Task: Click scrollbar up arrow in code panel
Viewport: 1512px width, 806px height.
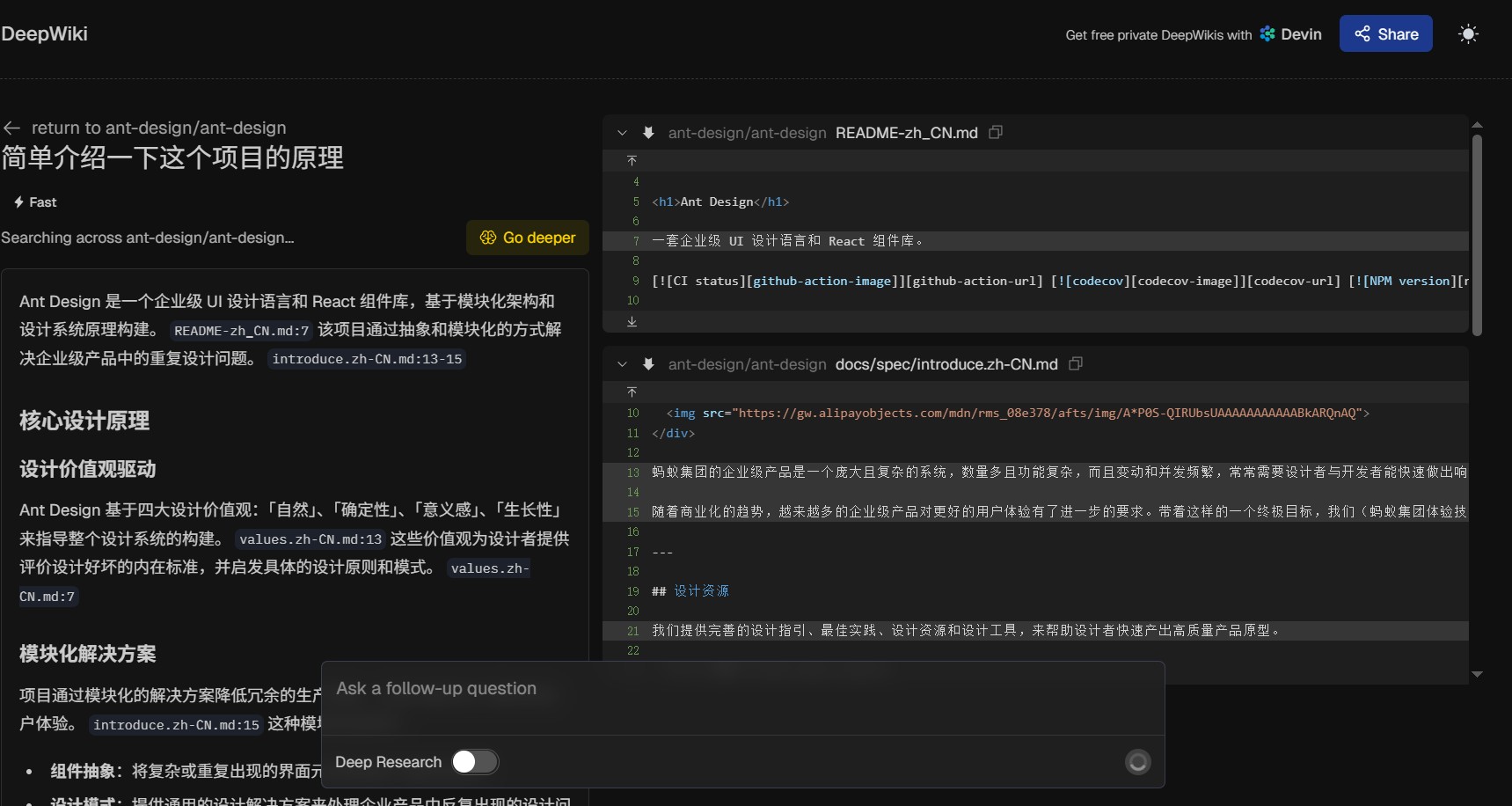Action: click(x=1477, y=125)
